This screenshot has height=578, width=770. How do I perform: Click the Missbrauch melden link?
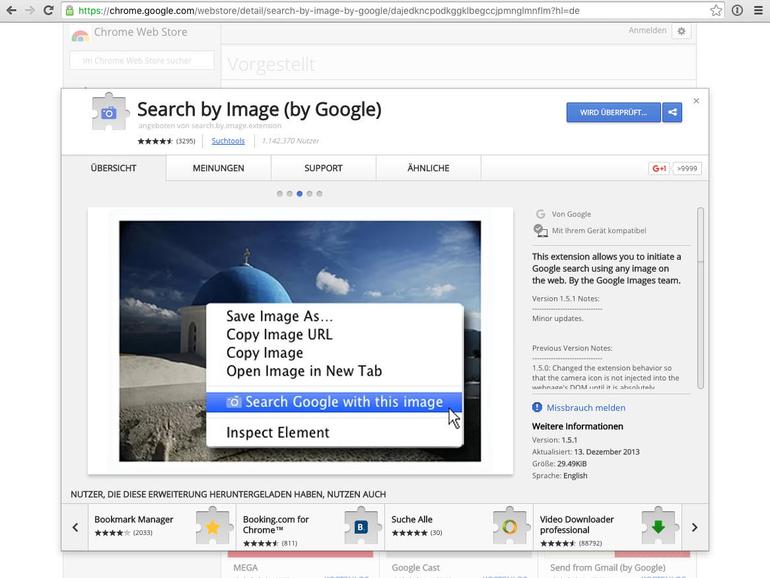coord(586,408)
